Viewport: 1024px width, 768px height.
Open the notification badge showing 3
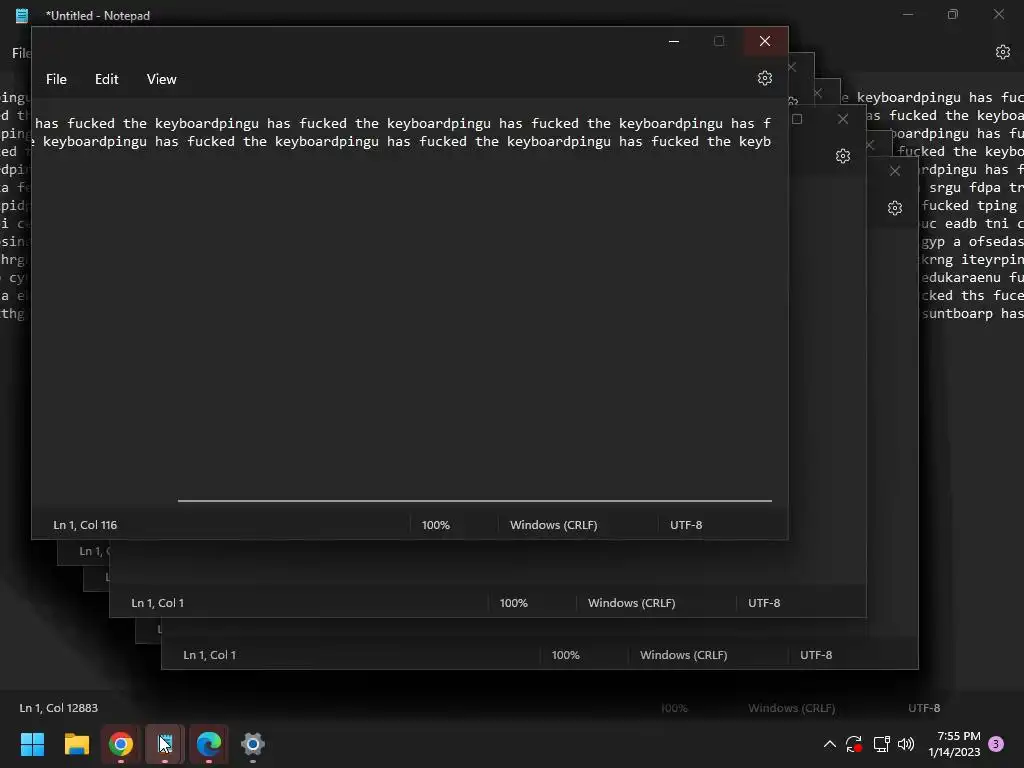coord(996,744)
